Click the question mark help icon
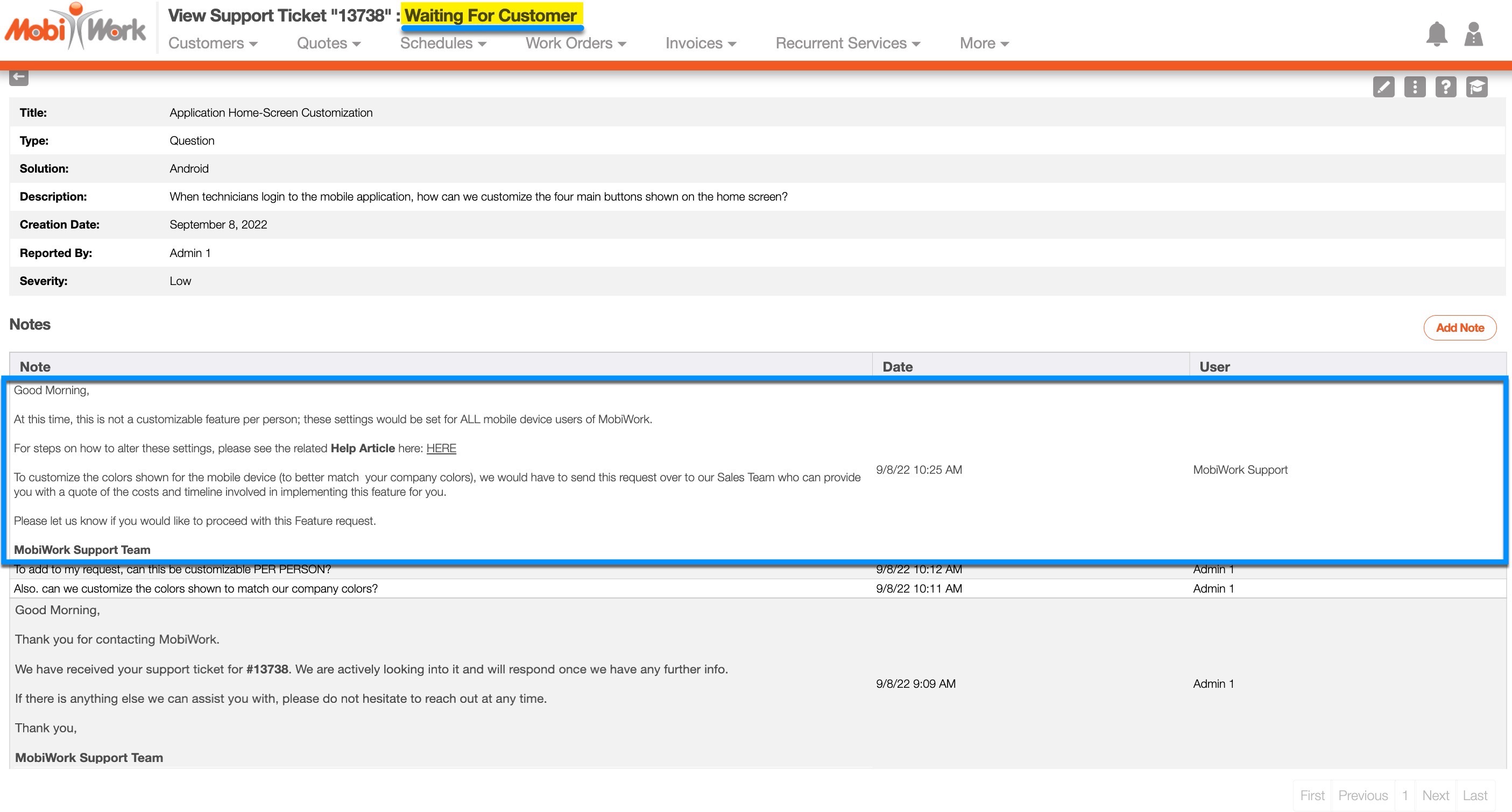The height and width of the screenshot is (812, 1512). point(1446,88)
